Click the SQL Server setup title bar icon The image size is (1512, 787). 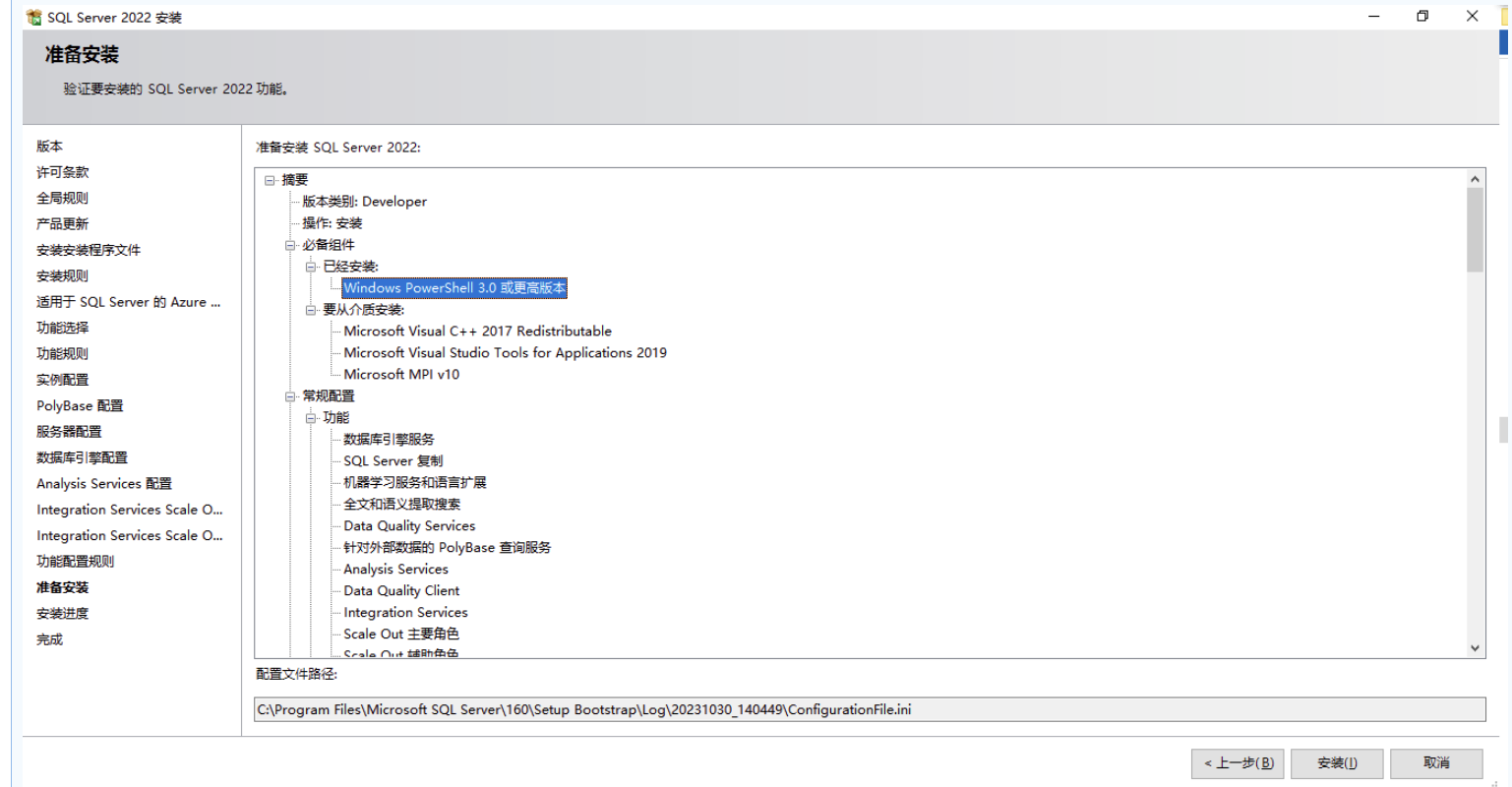tap(34, 17)
